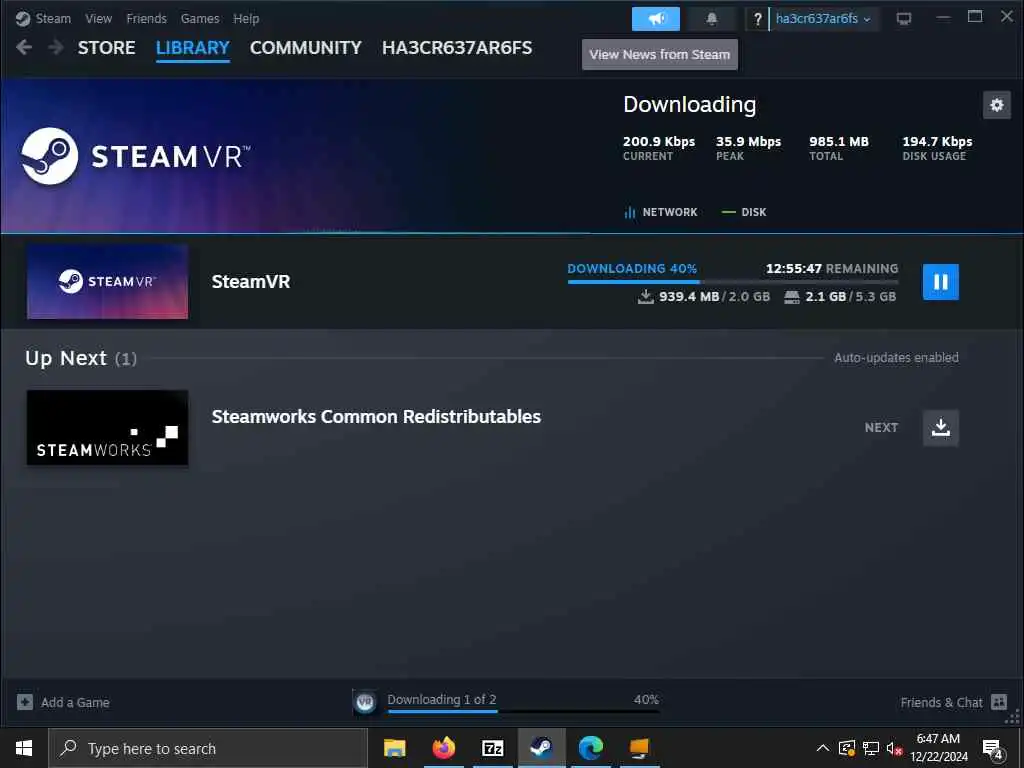The image size is (1024, 768).
Task: Click the taskbar clock showing 6:47 AM
Action: (938, 748)
